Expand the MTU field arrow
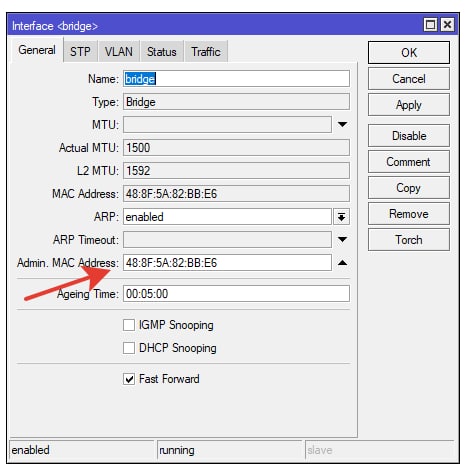 [342, 124]
